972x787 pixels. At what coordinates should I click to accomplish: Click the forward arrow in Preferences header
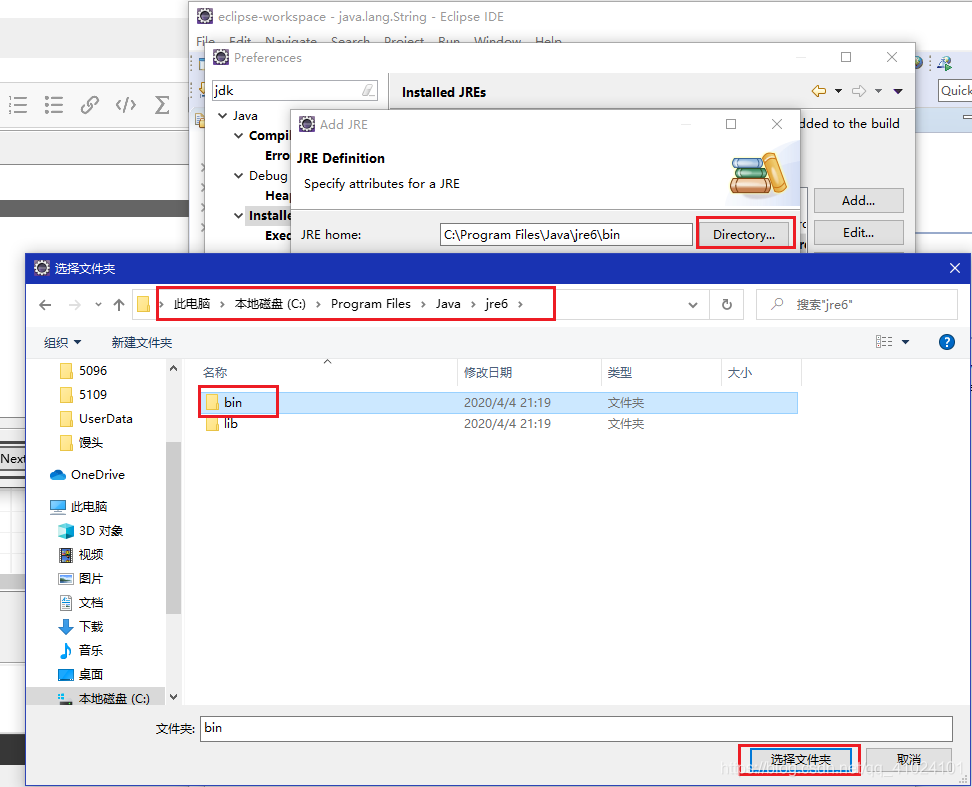coord(859,91)
